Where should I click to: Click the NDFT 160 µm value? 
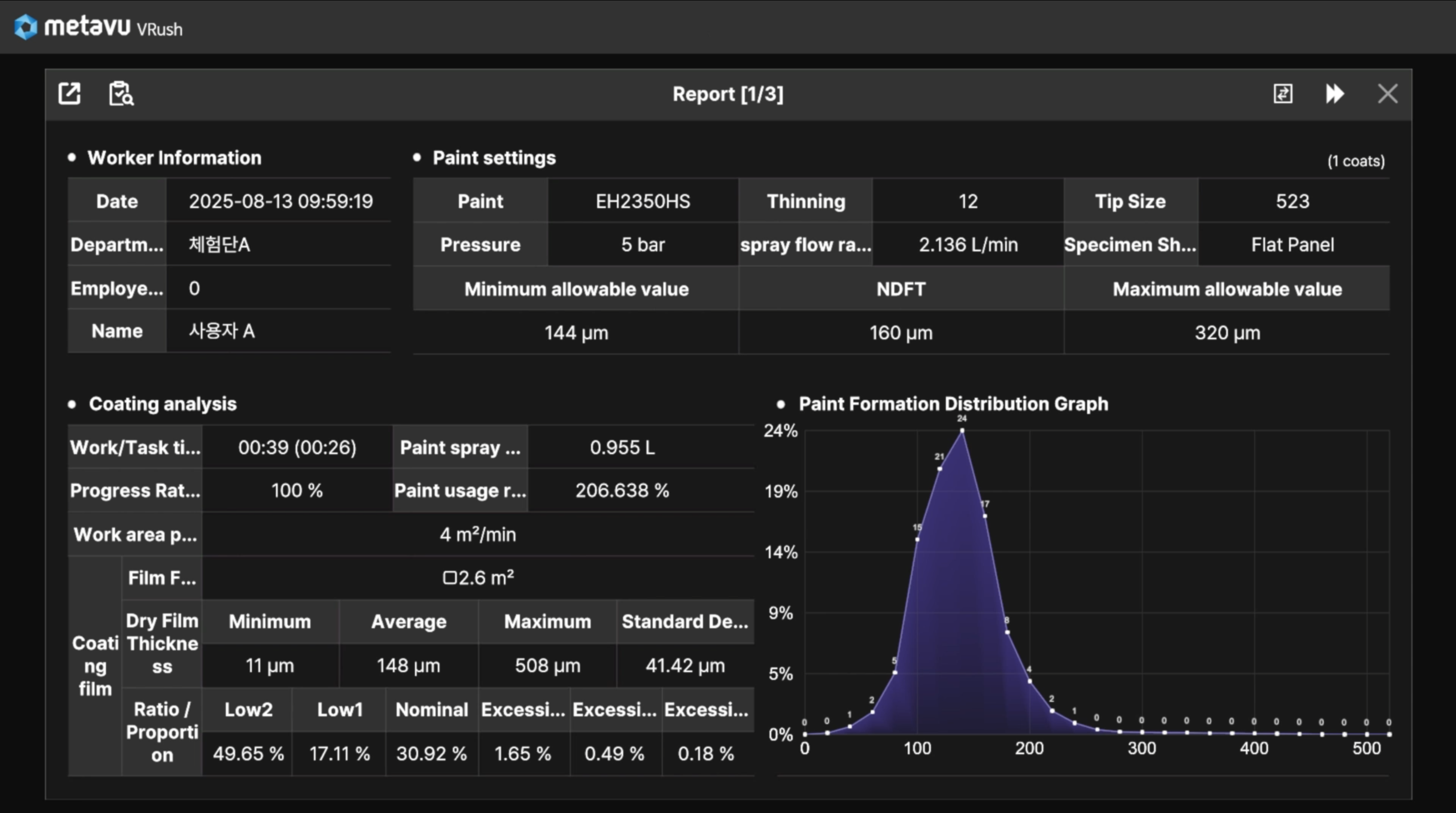[x=901, y=333]
